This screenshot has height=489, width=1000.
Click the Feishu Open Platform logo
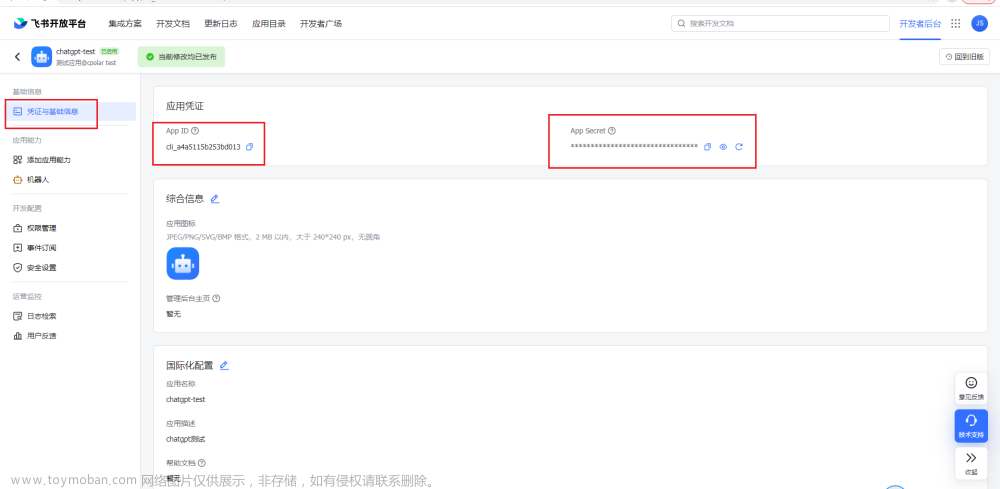pyautogui.click(x=50, y=24)
